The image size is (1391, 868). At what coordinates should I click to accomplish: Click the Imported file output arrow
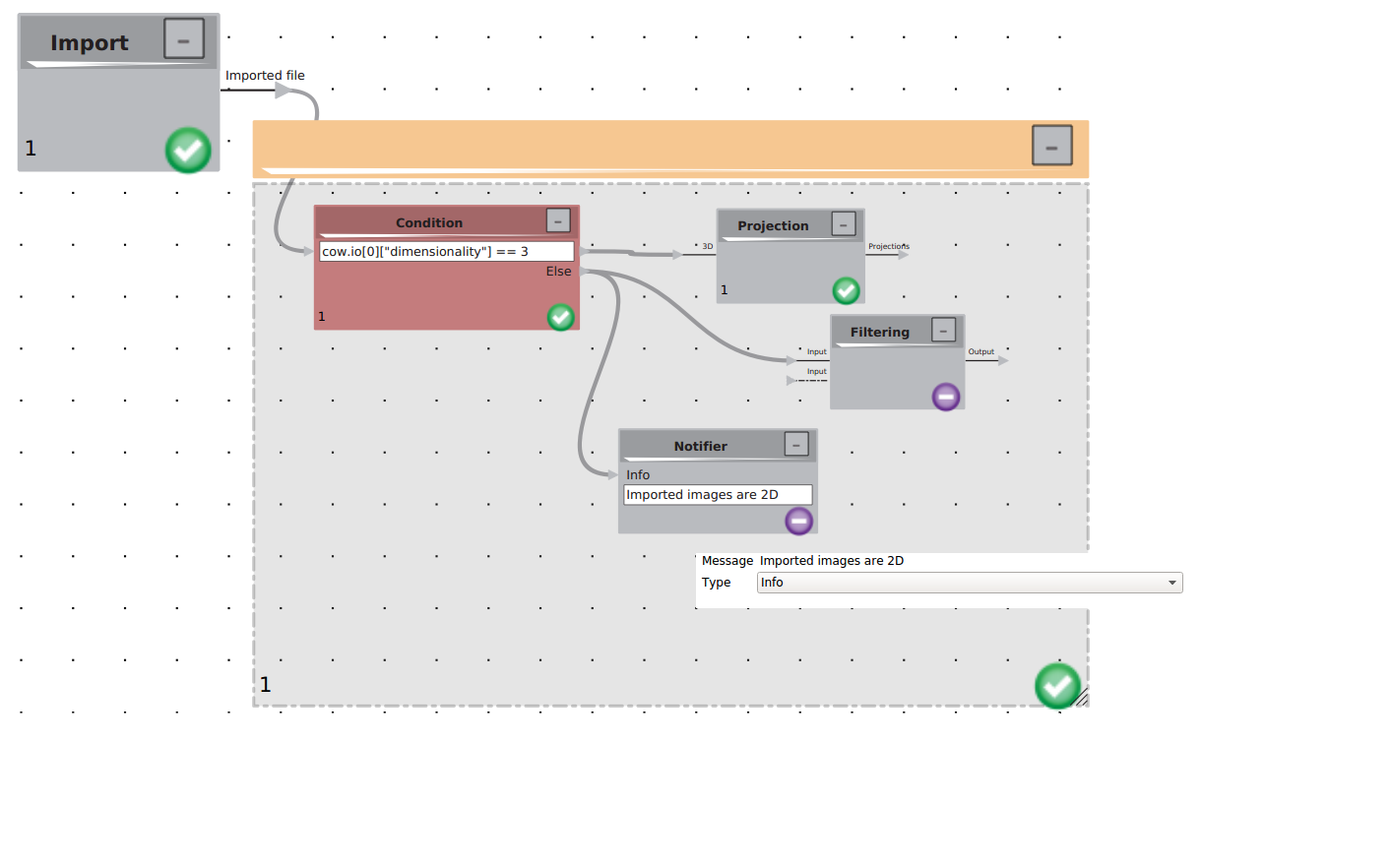[x=284, y=91]
